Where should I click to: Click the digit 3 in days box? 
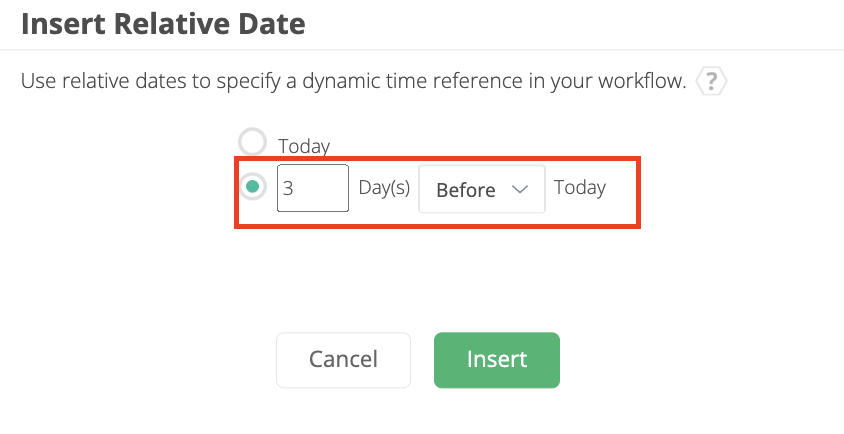288,189
